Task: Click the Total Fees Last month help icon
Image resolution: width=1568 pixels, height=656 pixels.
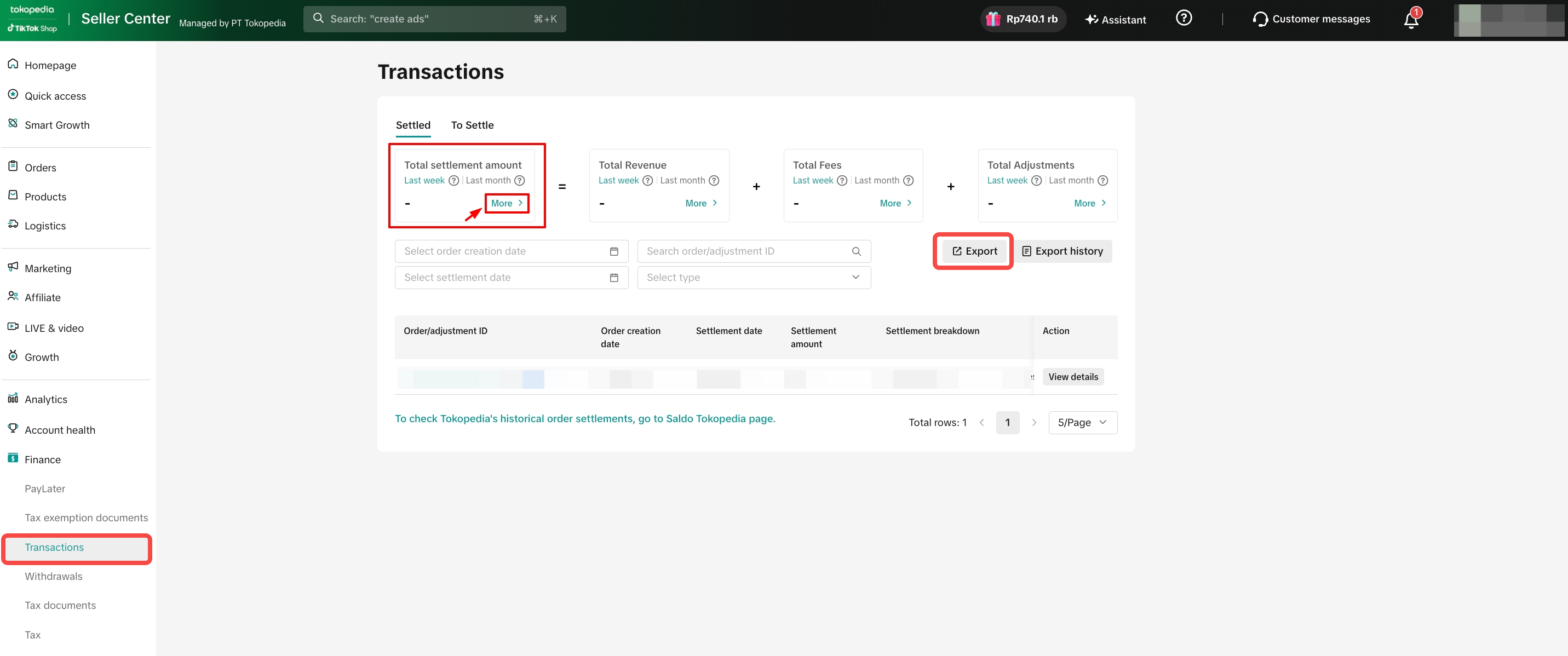Action: pyautogui.click(x=908, y=181)
